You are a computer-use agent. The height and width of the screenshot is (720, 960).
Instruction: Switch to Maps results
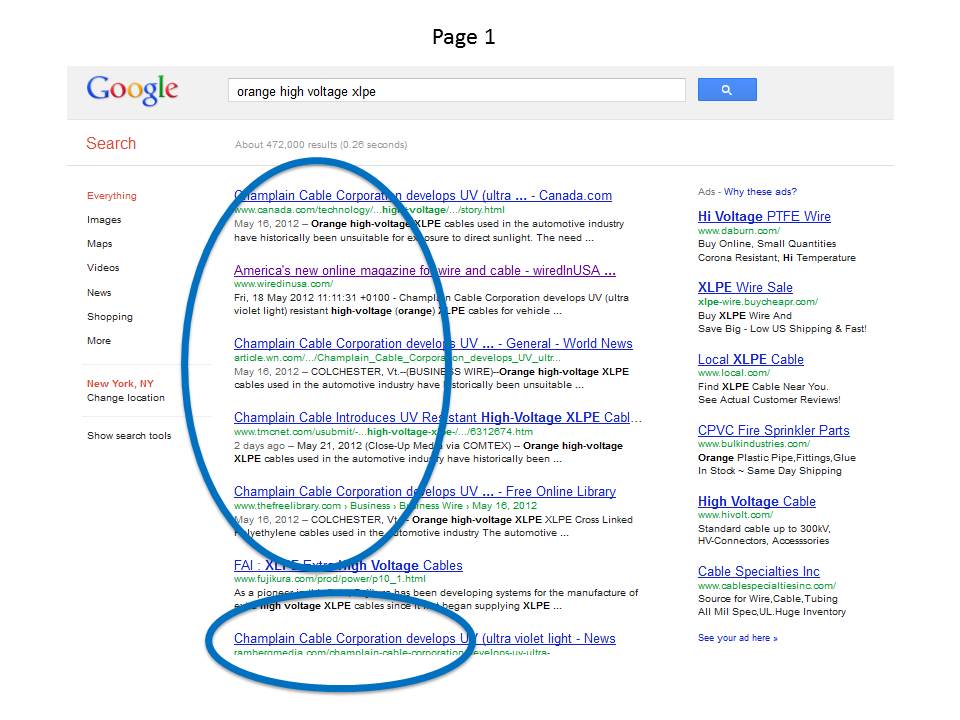(x=99, y=244)
